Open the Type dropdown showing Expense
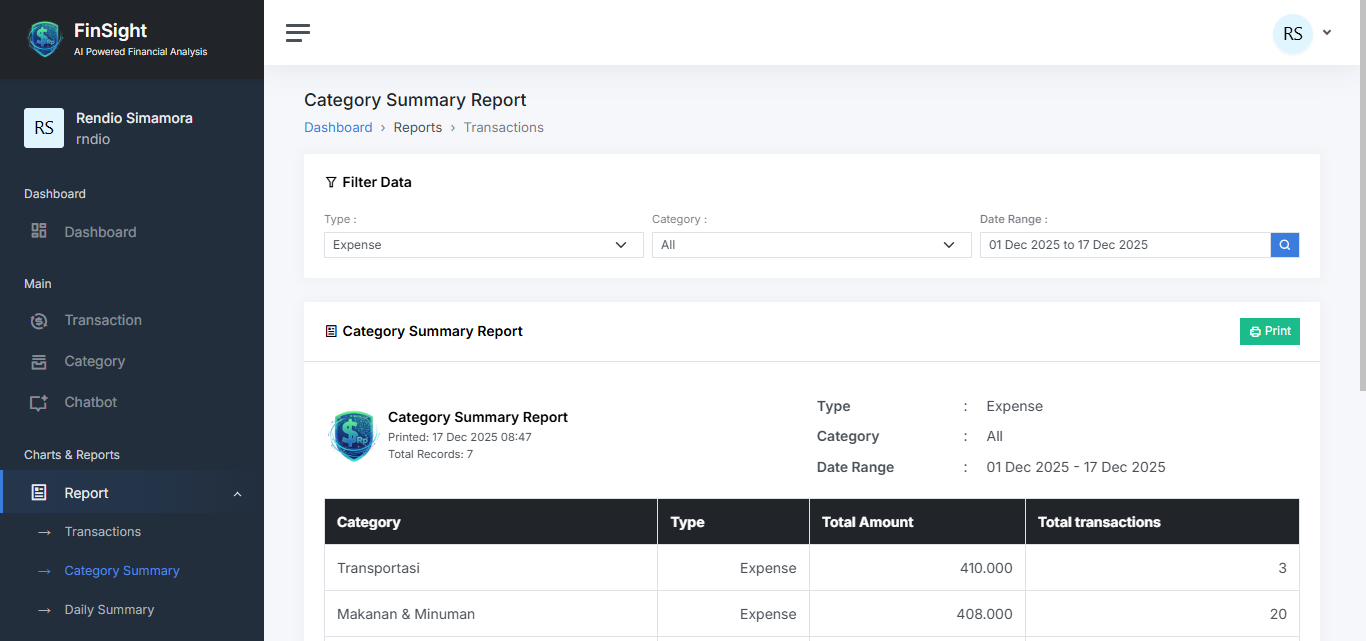The image size is (1366, 641). coord(483,245)
